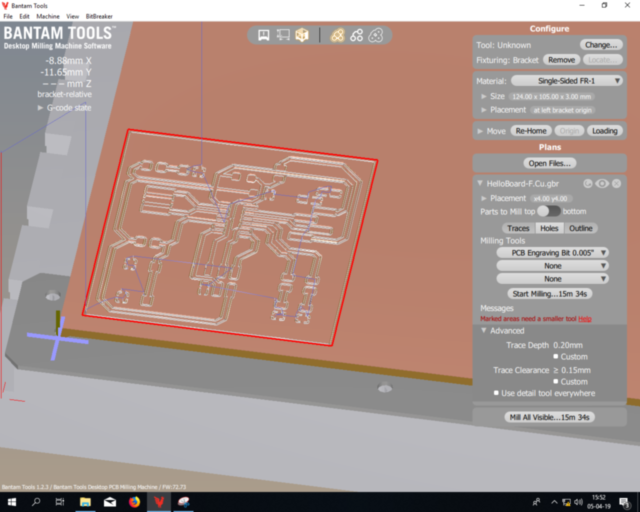Select the middle toolpath render mode icon
The image size is (640, 512).
coord(356,35)
